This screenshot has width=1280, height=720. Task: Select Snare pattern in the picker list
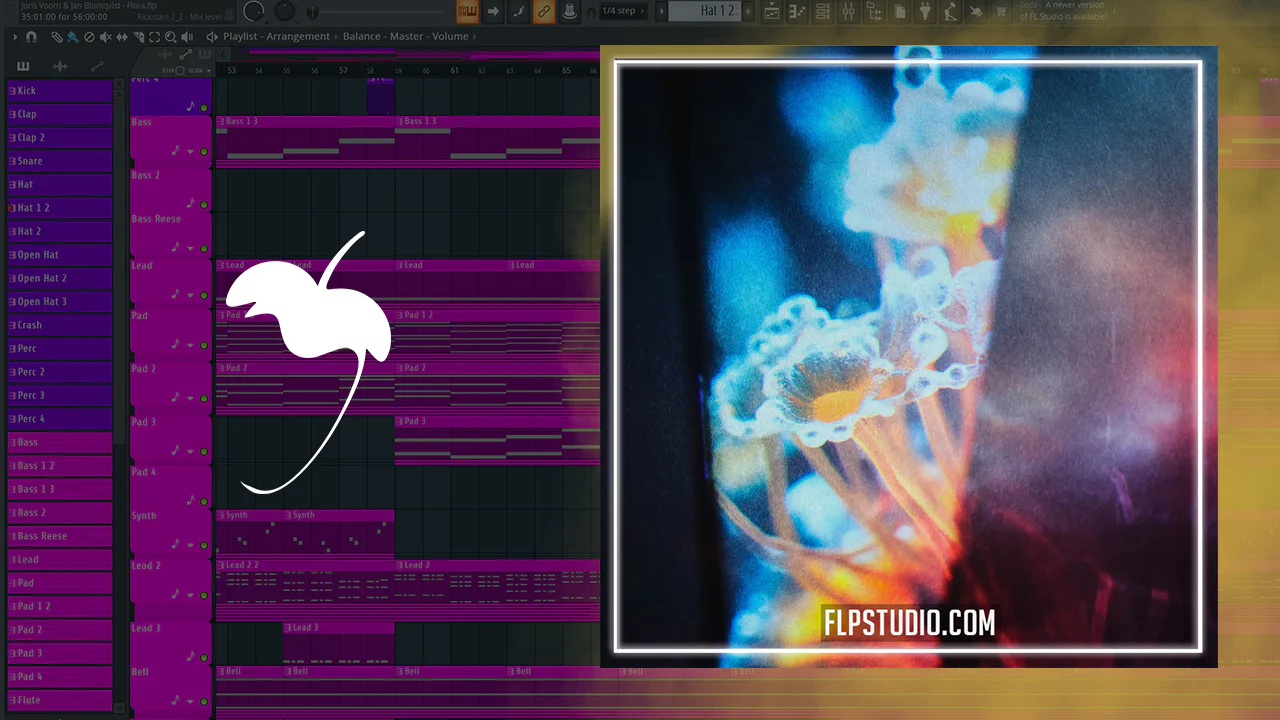60,161
